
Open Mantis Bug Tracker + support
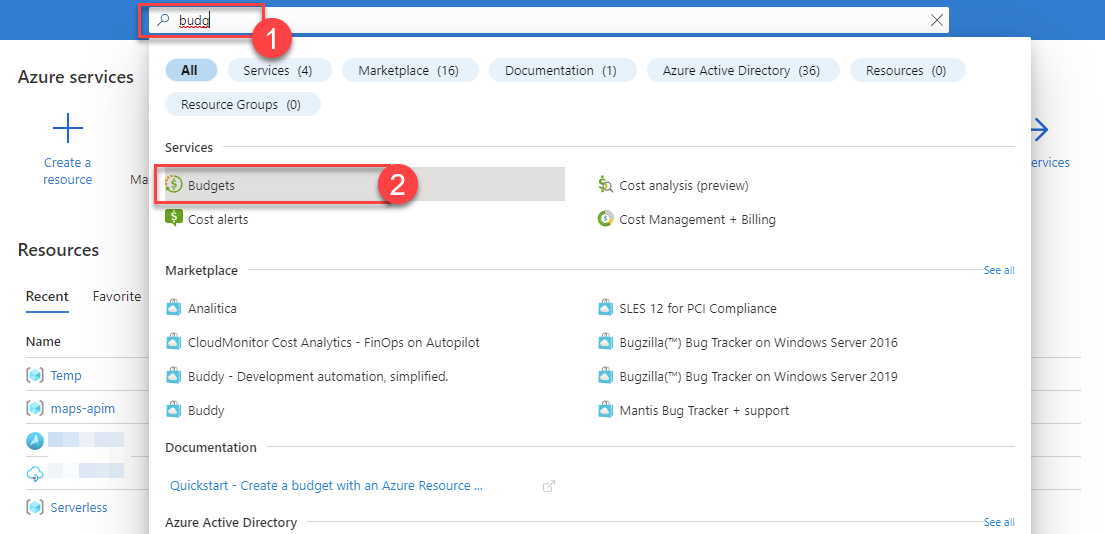coord(704,410)
